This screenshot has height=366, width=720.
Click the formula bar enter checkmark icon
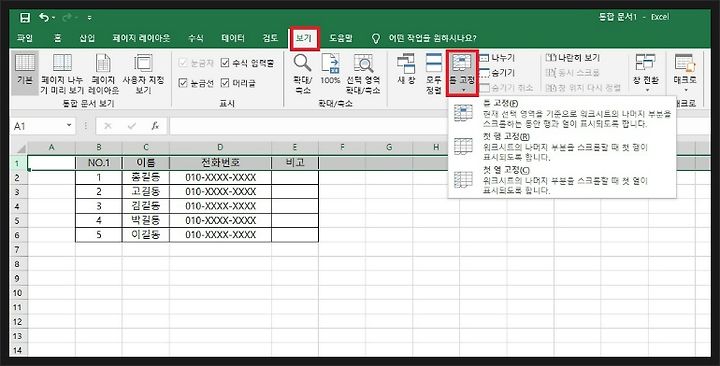point(132,126)
